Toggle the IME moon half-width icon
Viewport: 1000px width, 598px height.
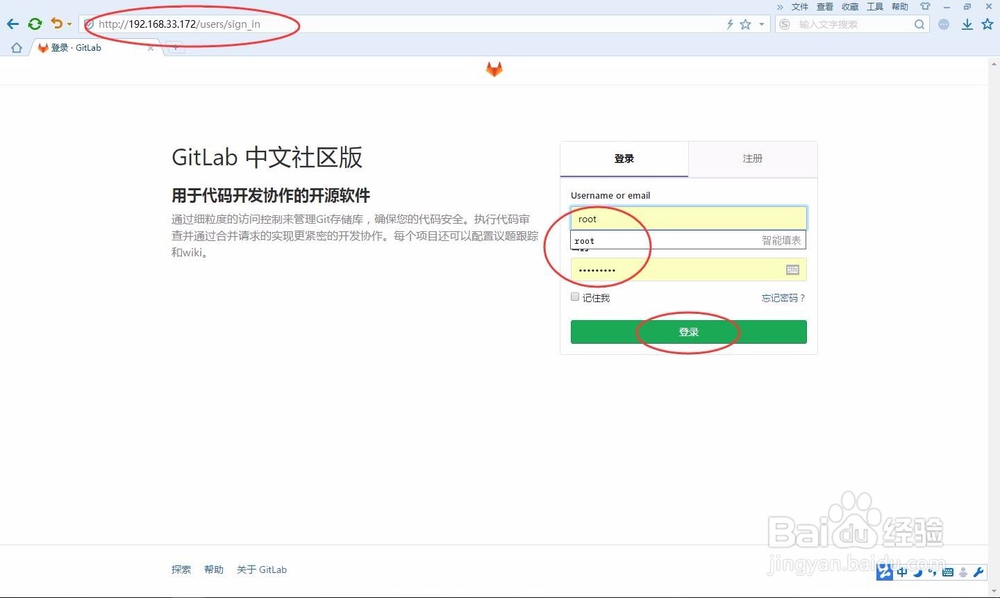917,572
